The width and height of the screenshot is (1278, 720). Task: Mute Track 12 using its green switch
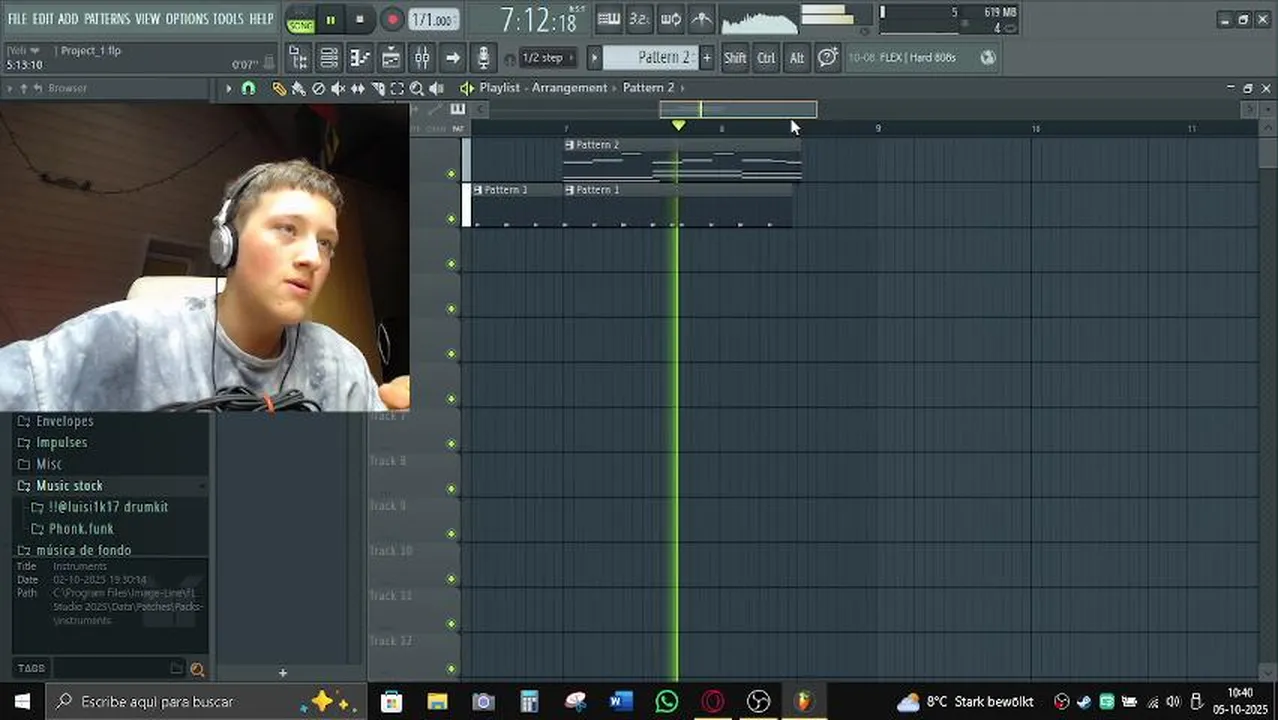[x=451, y=669]
